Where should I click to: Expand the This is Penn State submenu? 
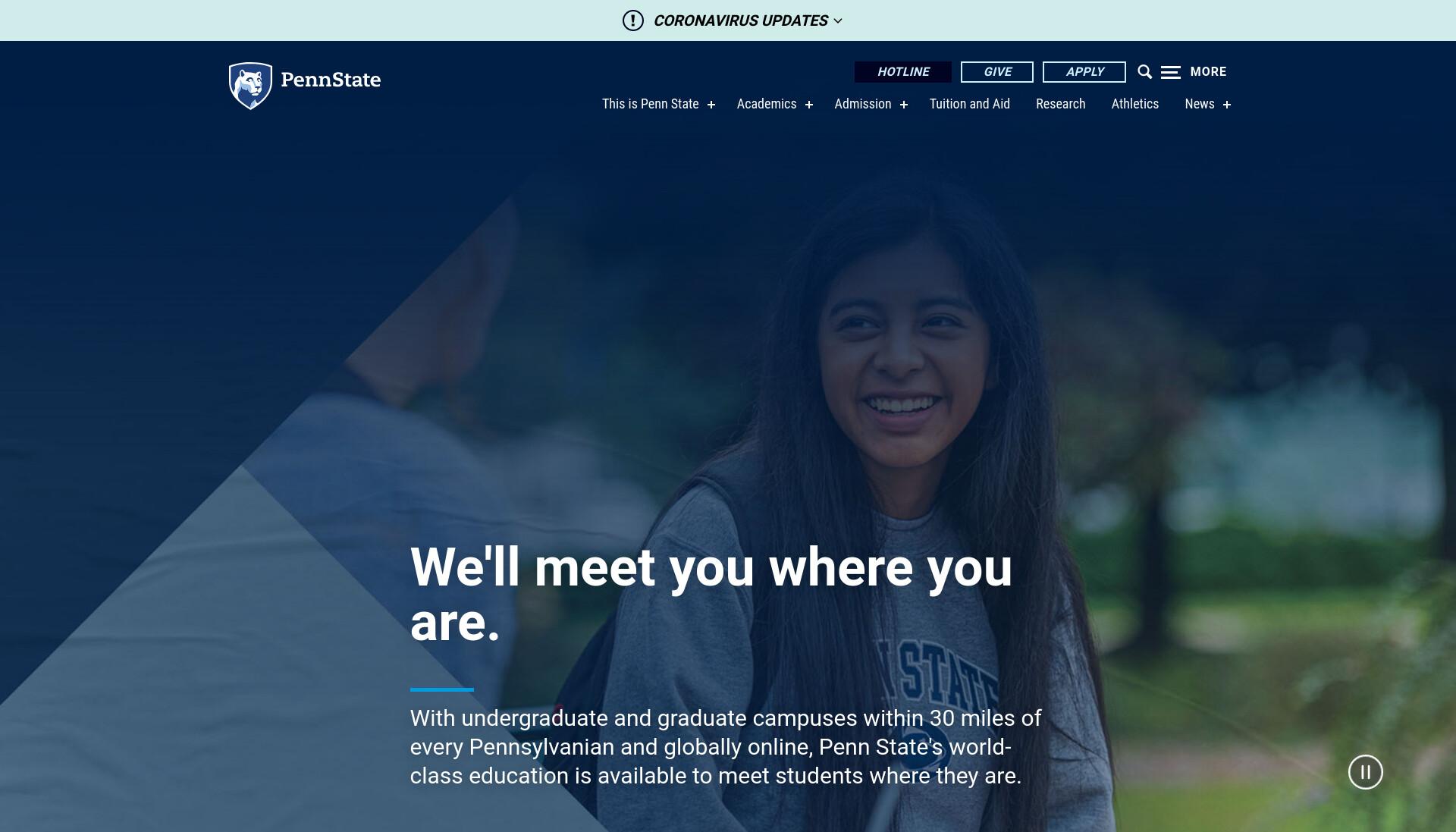coord(711,105)
